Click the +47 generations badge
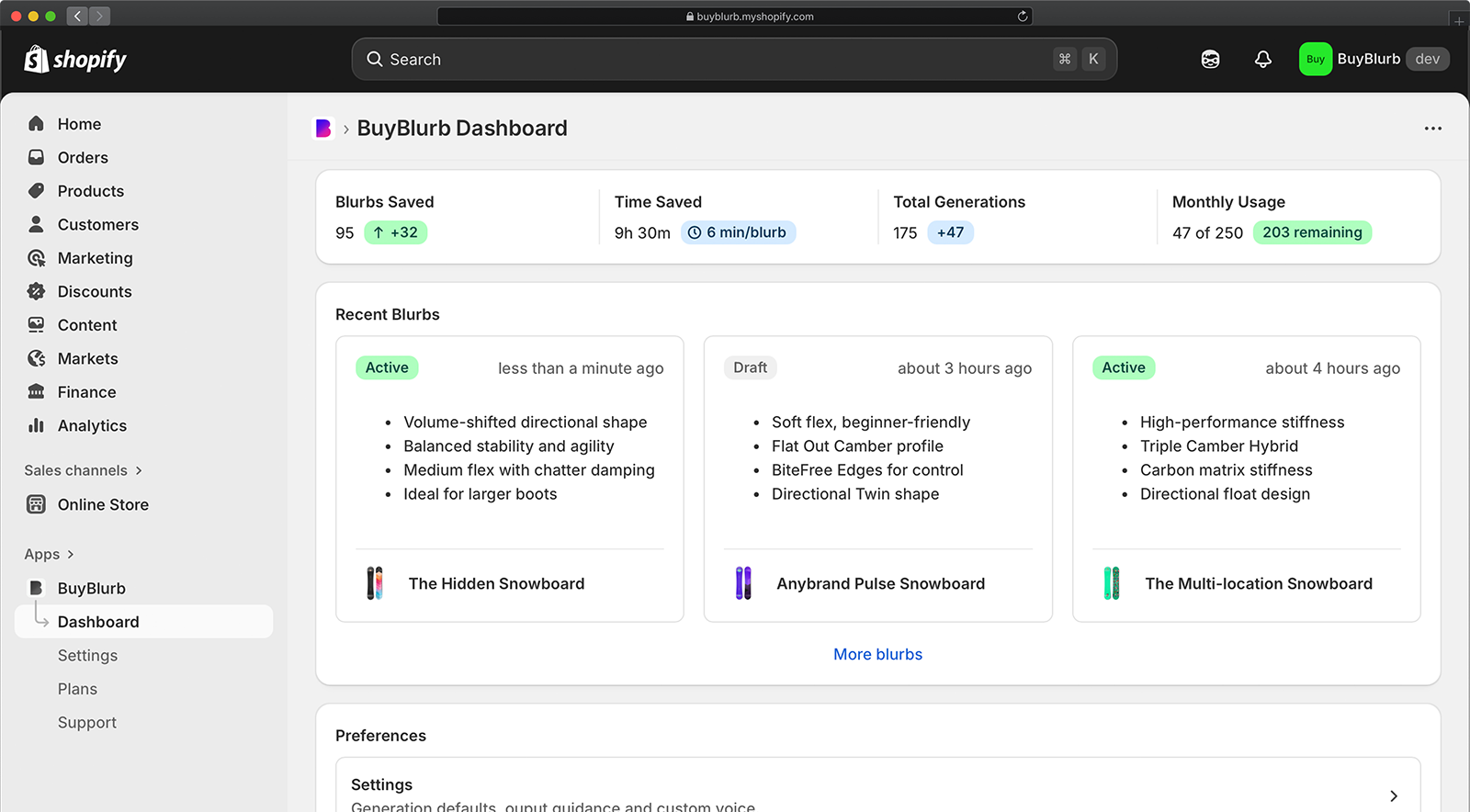Screen dimensions: 1470x812 [x=950, y=232]
